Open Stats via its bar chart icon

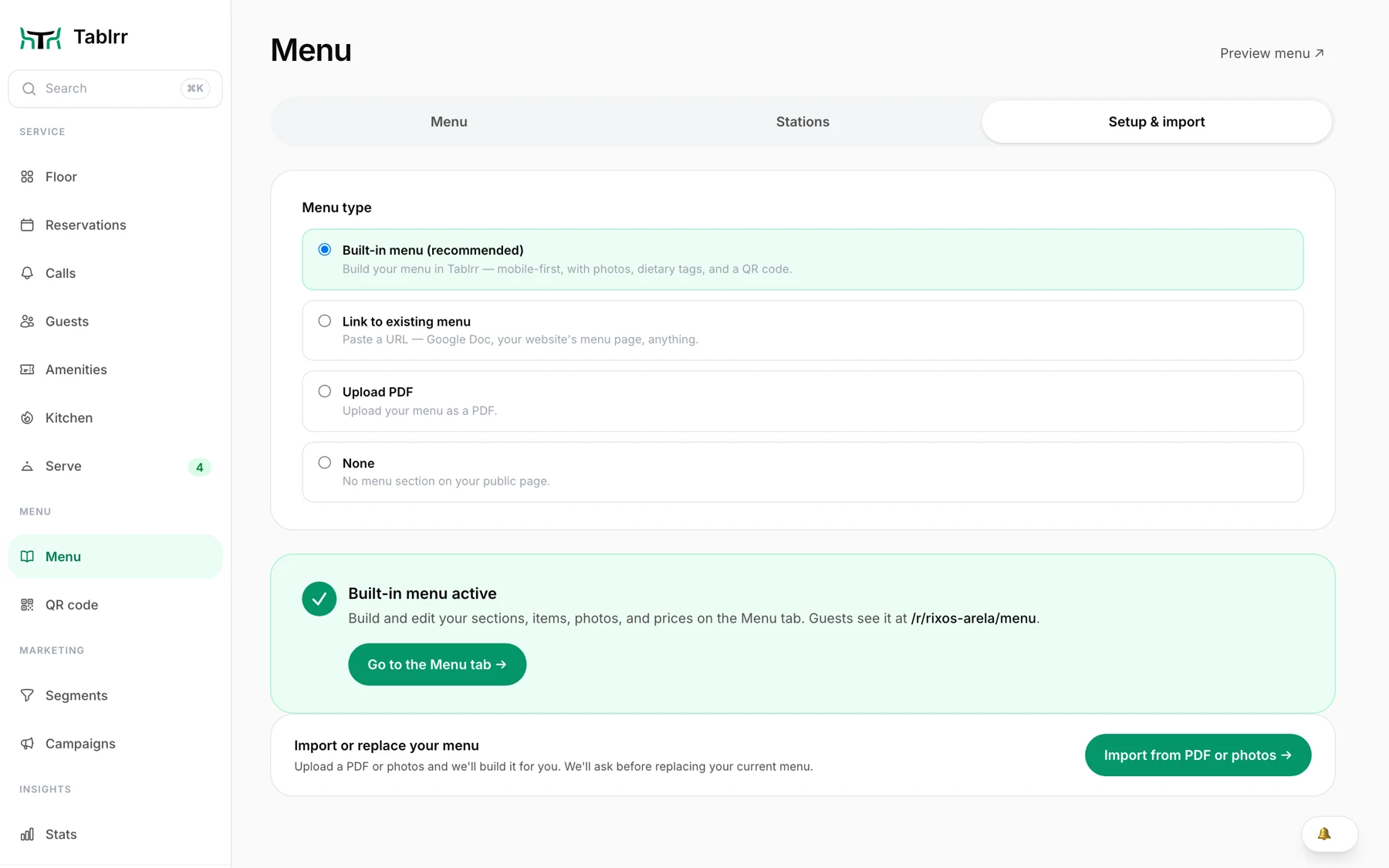click(x=27, y=834)
